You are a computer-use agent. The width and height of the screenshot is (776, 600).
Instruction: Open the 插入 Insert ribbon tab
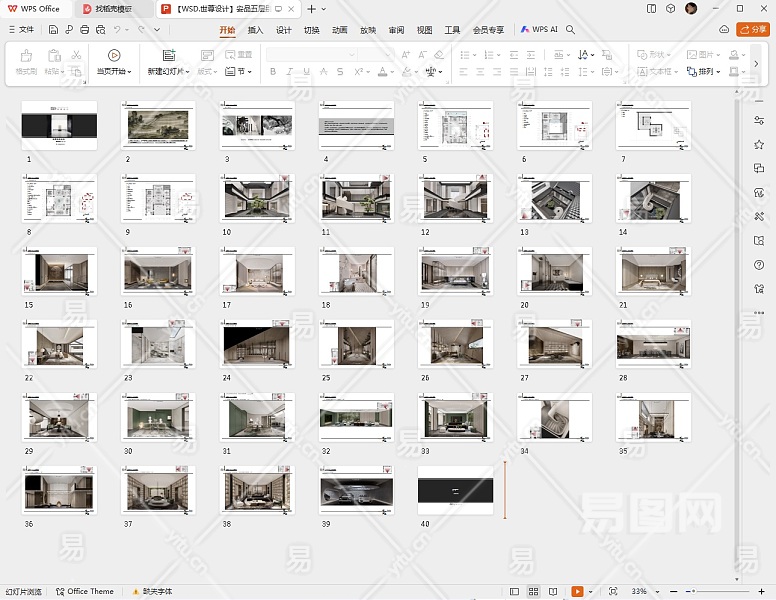256,30
